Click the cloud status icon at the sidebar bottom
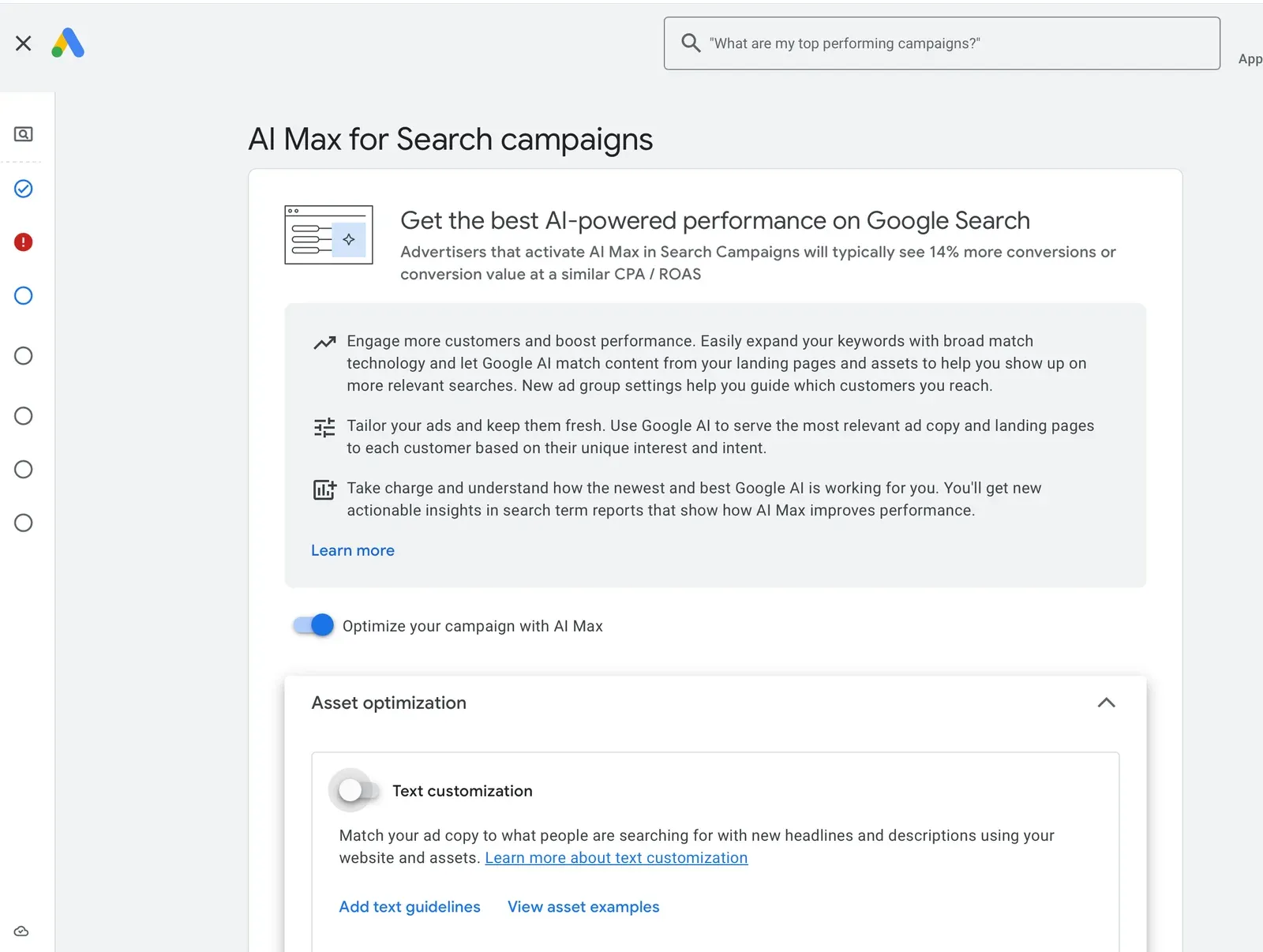The width and height of the screenshot is (1263, 952). tap(22, 931)
